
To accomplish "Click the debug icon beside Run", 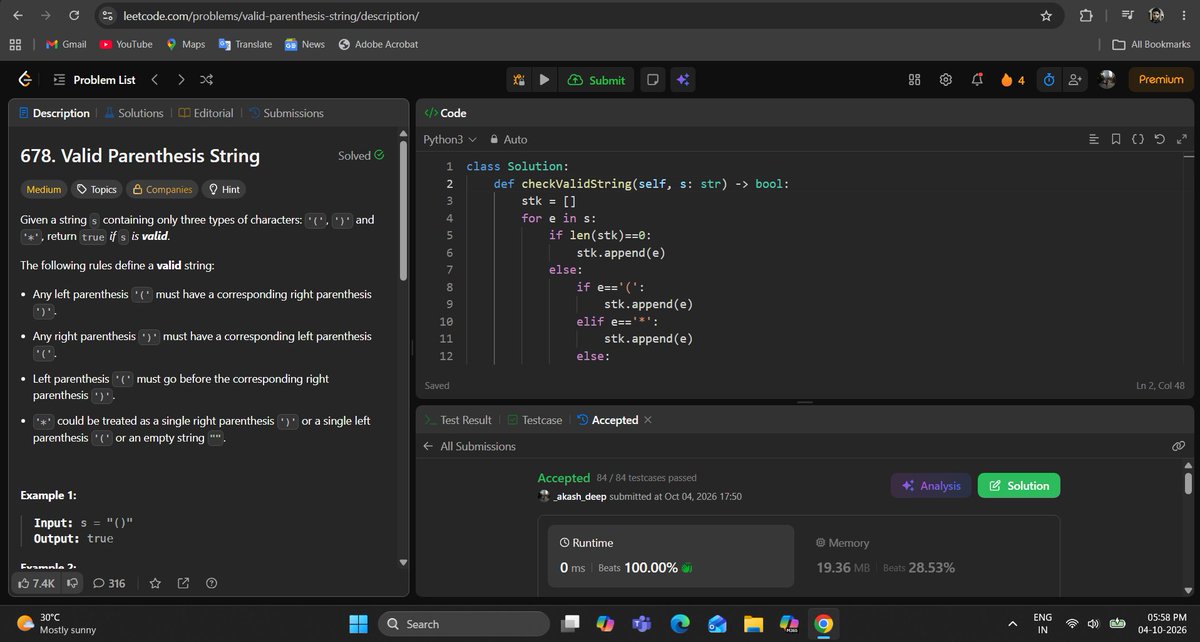I will [x=519, y=80].
